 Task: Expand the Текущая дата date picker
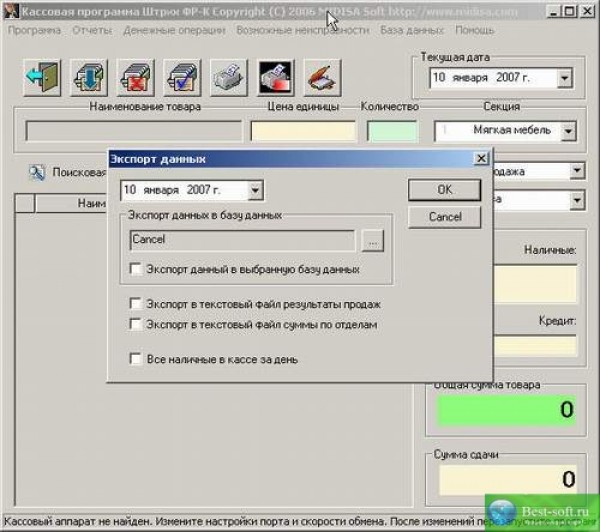tap(566, 77)
